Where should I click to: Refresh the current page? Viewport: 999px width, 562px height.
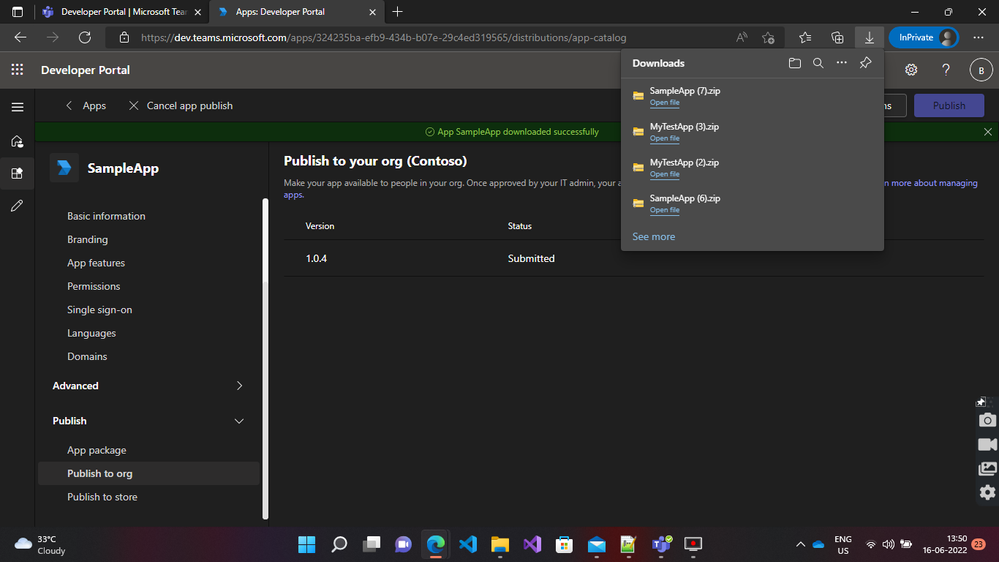pyautogui.click(x=85, y=38)
